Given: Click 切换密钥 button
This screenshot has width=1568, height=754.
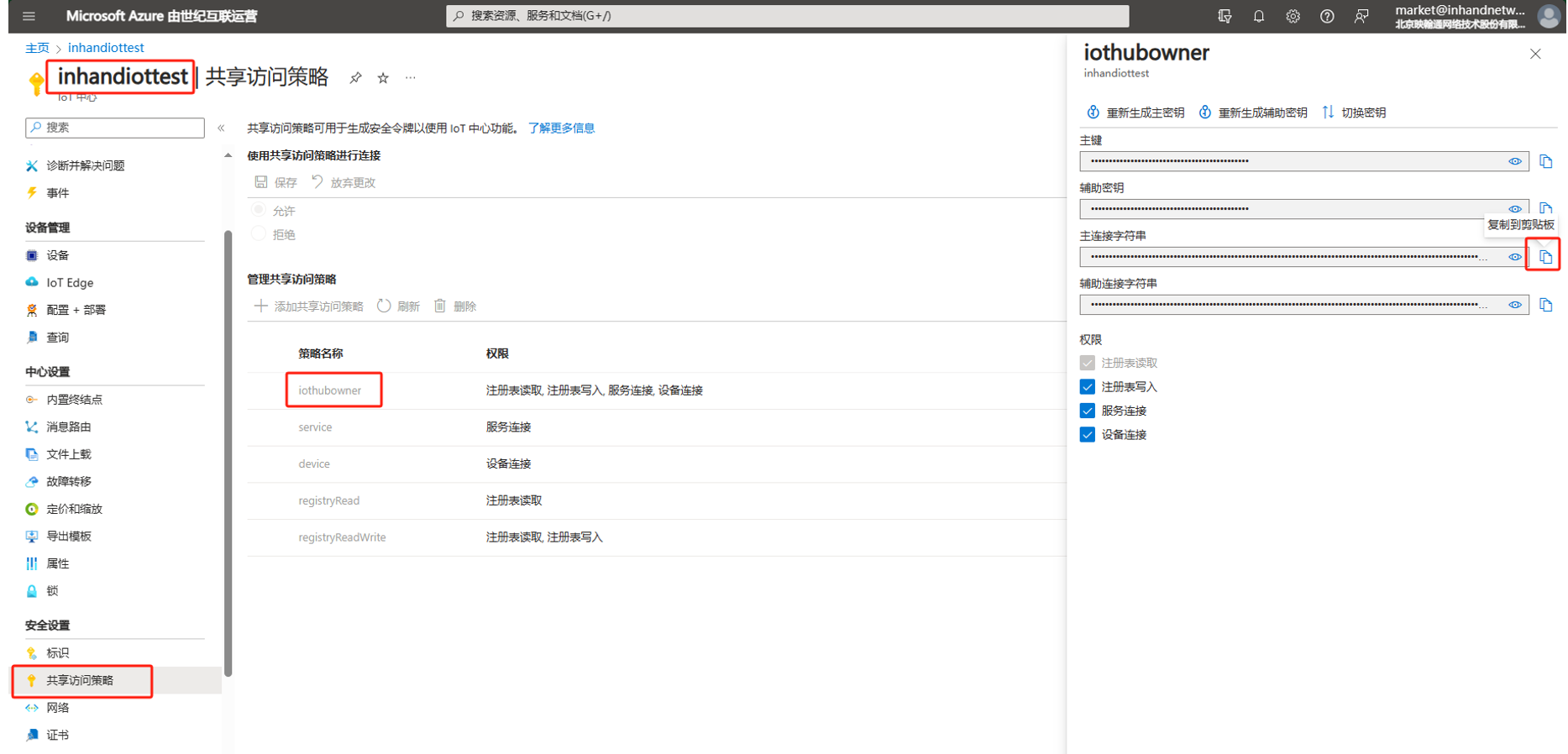Looking at the screenshot, I should tap(1354, 113).
